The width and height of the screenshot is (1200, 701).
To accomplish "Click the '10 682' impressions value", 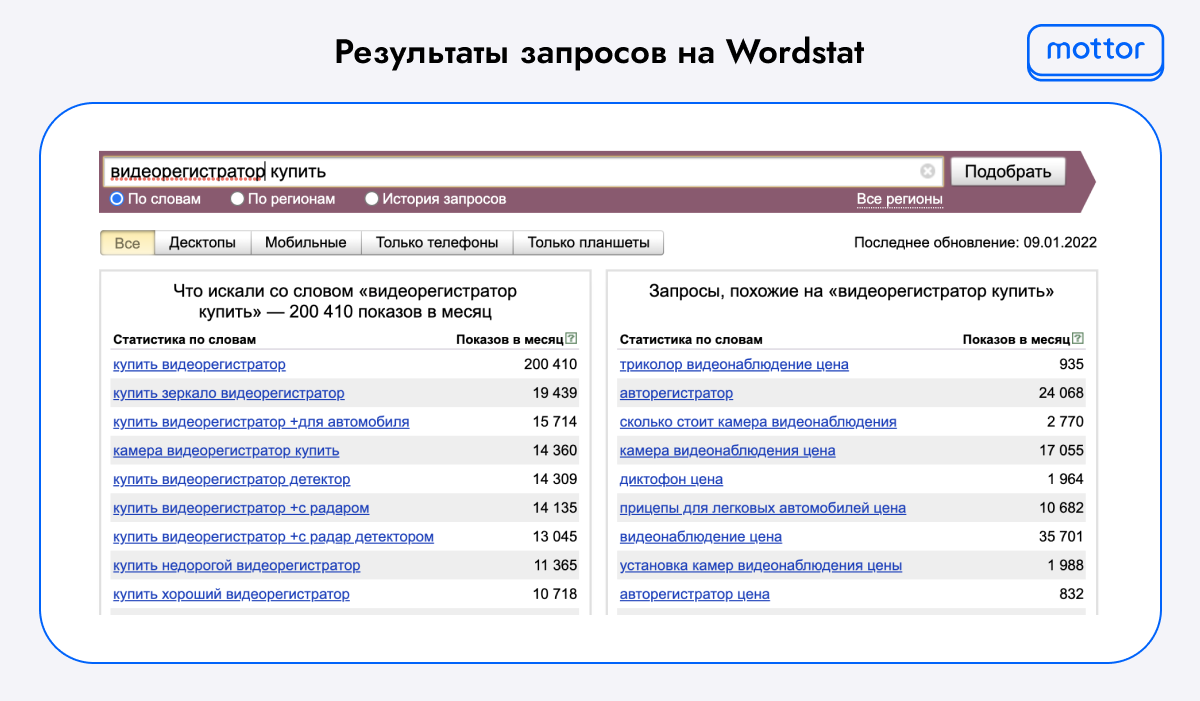I will [1061, 508].
